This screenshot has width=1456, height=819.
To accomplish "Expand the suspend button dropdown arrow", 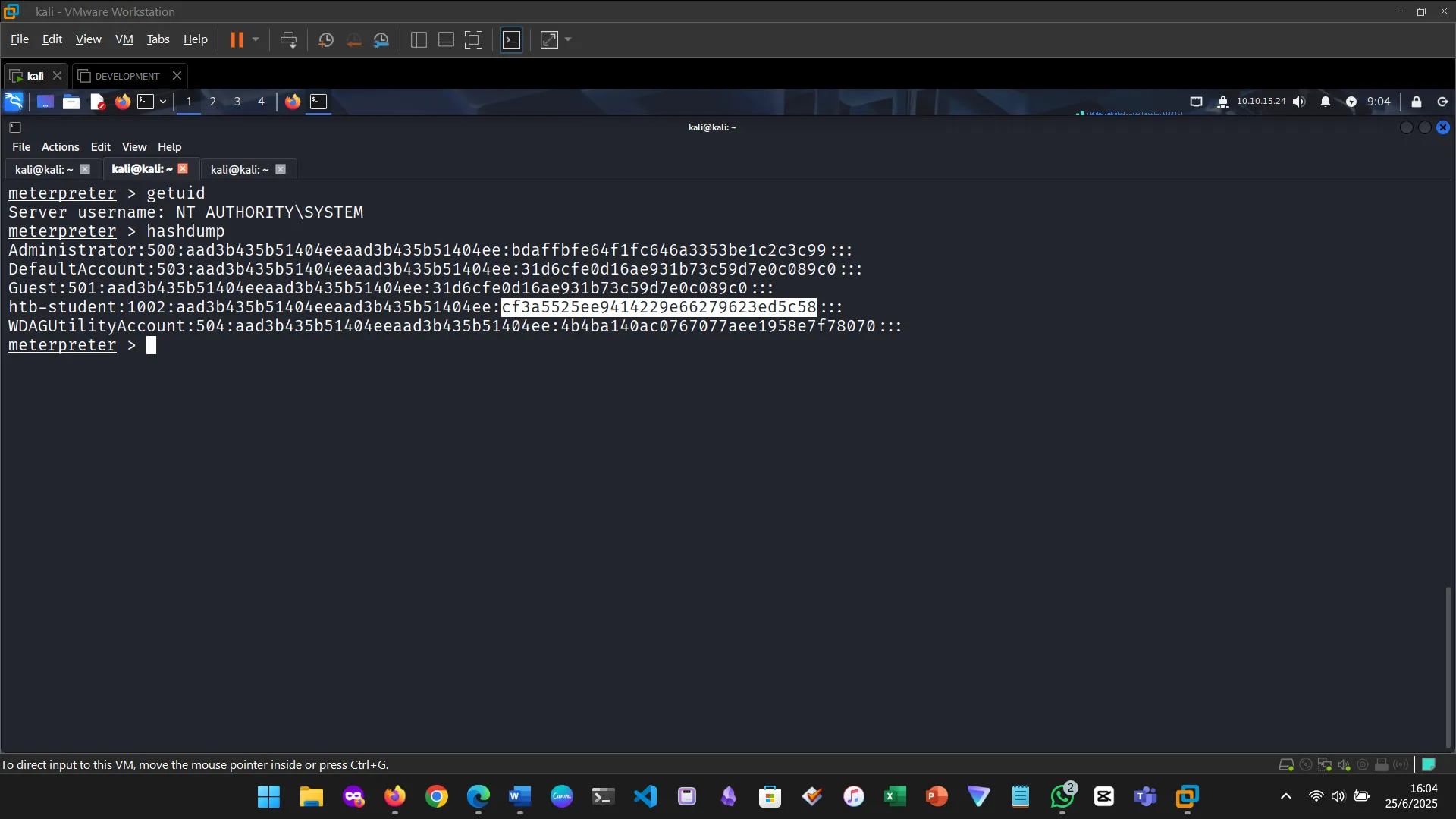I will pyautogui.click(x=256, y=39).
